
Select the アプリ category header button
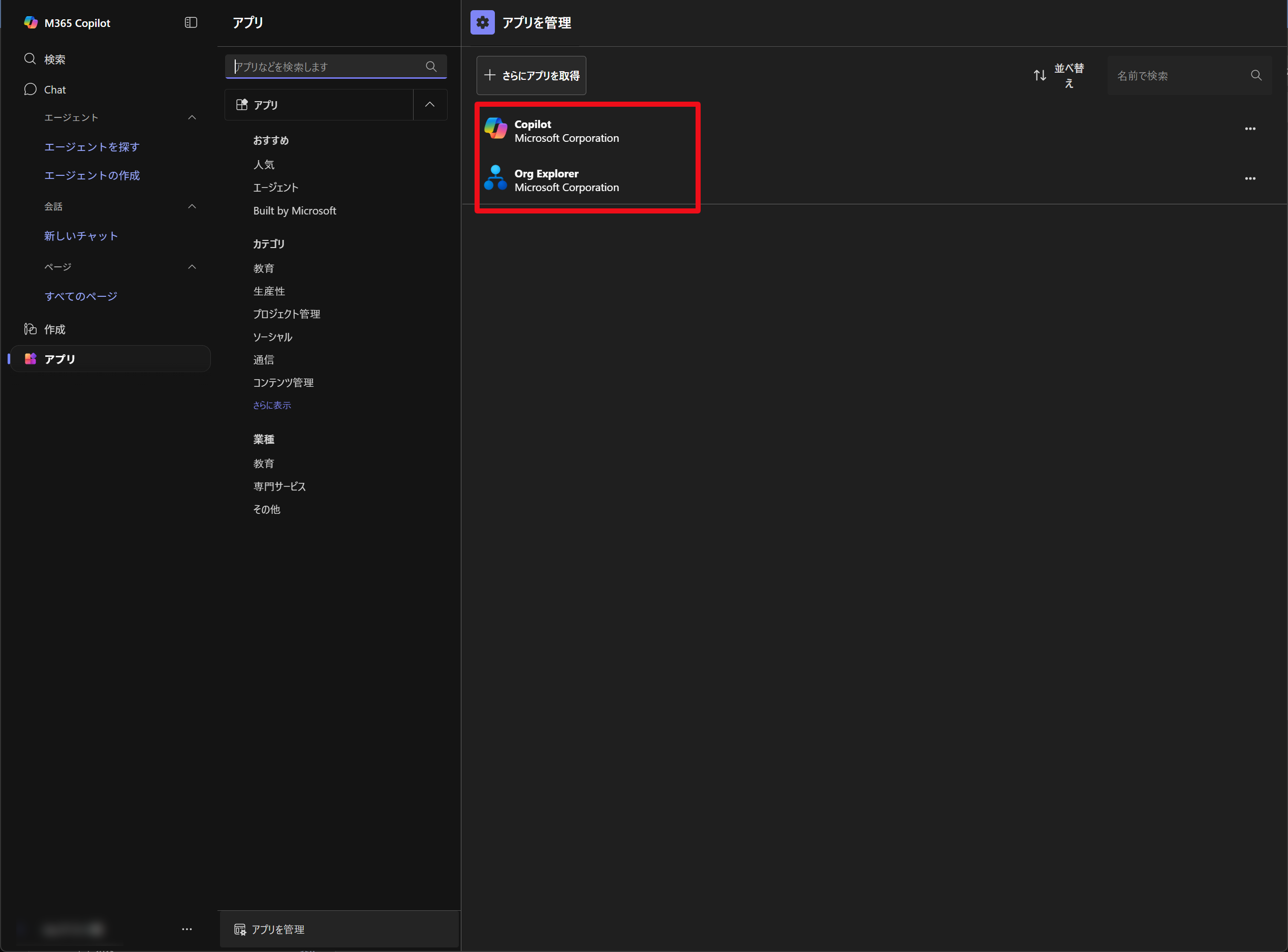point(319,105)
